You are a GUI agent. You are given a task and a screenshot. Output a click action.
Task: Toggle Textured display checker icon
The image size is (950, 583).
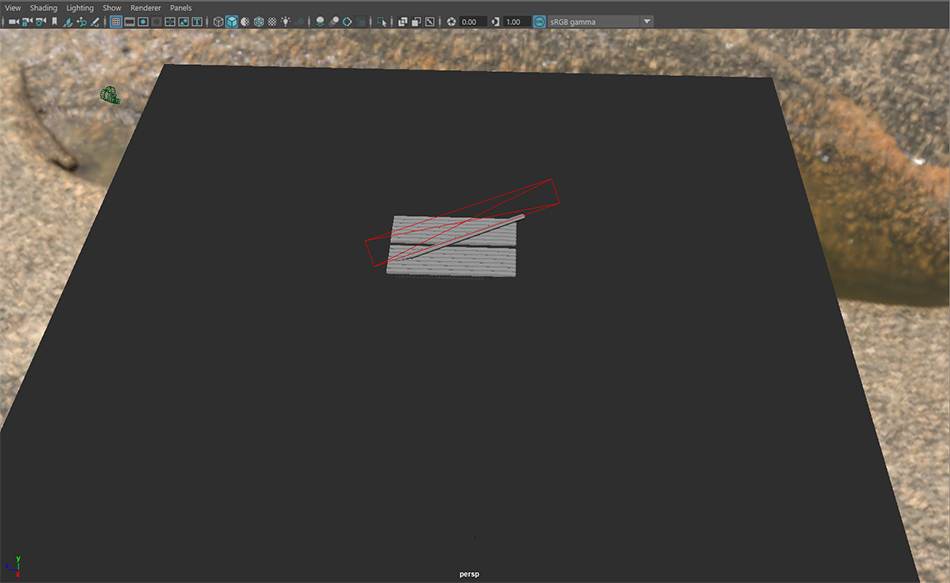(272, 22)
